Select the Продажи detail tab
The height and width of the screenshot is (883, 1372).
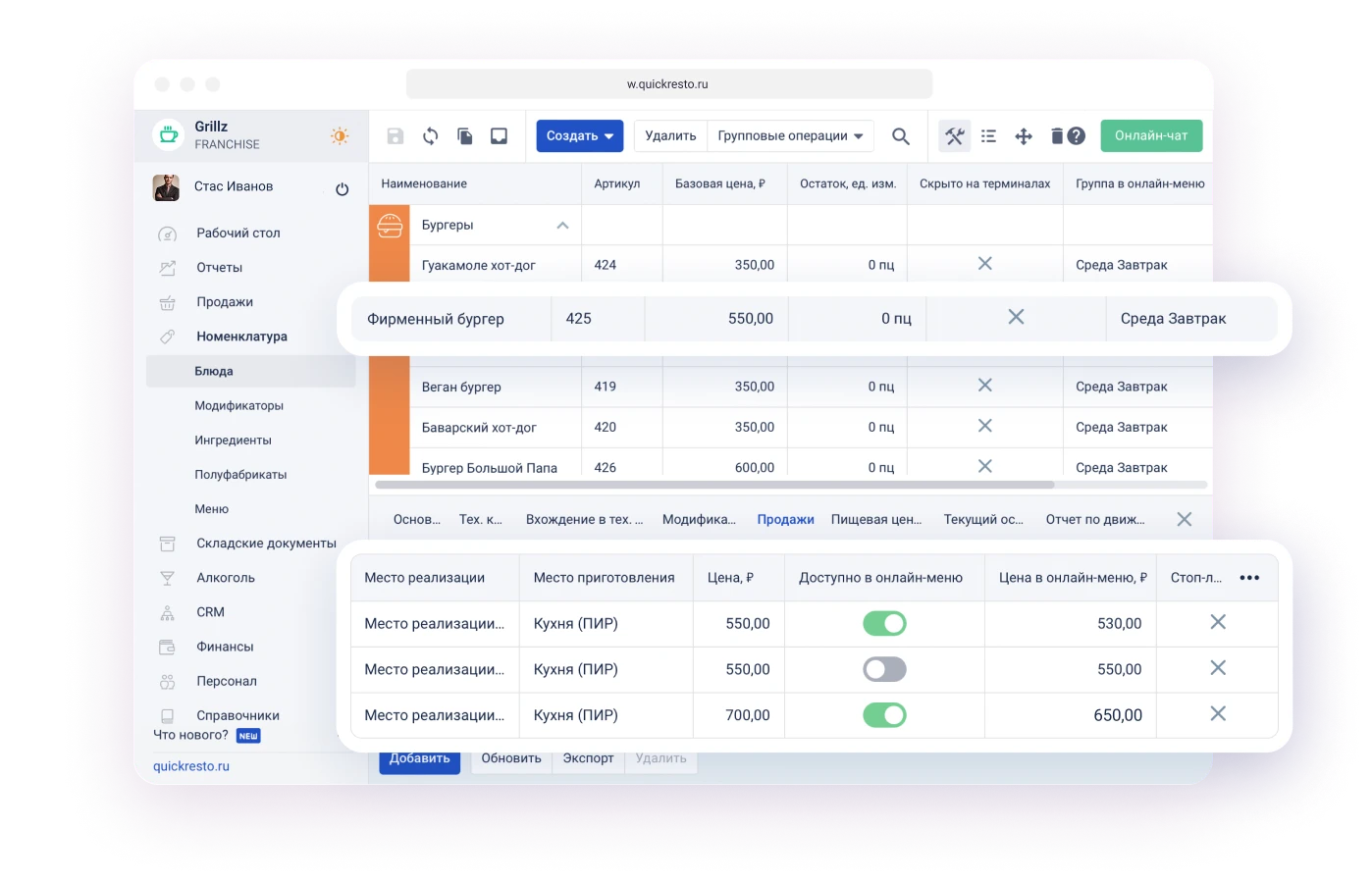[785, 520]
